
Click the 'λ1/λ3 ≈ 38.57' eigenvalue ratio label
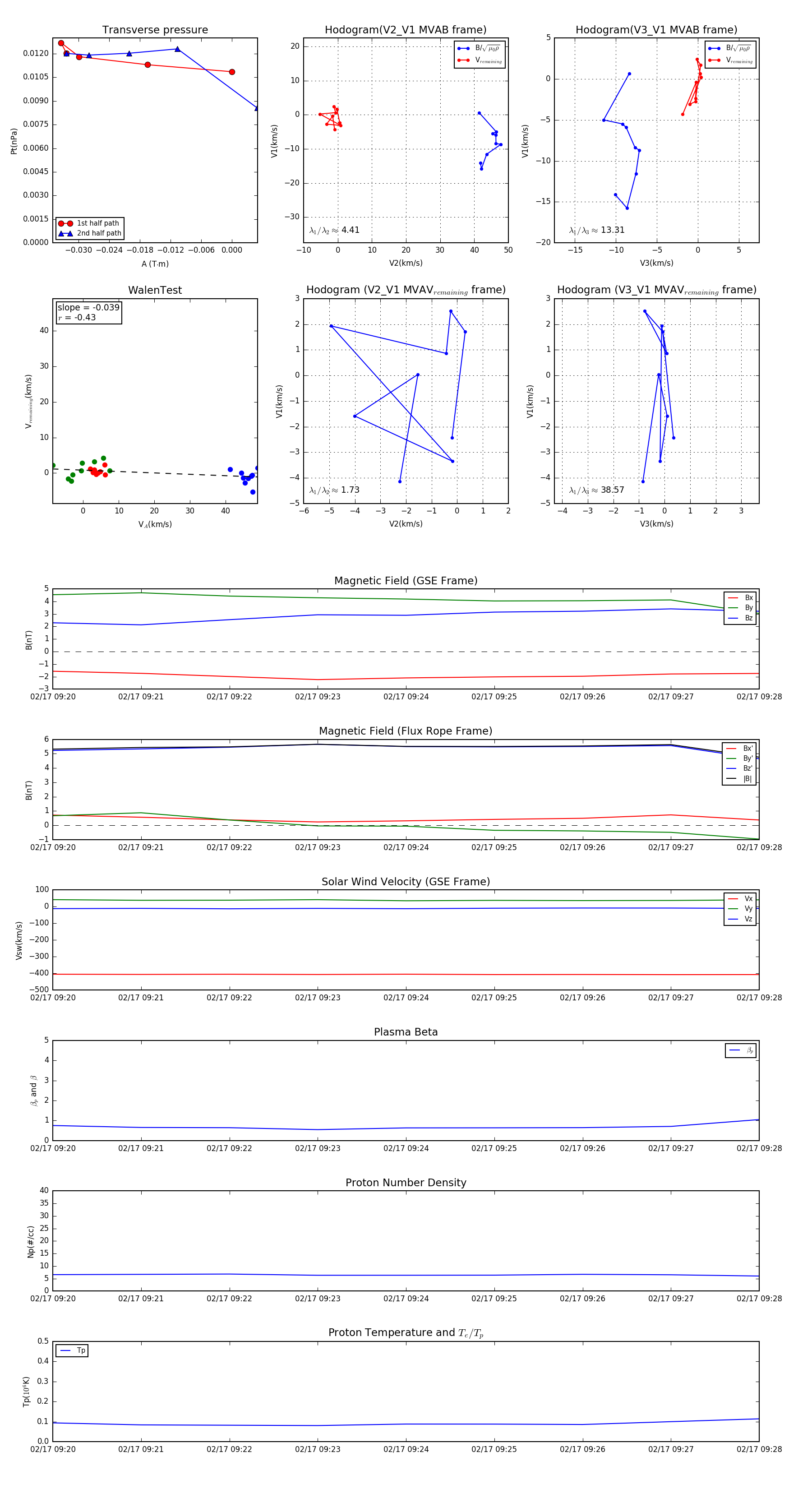coord(597,490)
